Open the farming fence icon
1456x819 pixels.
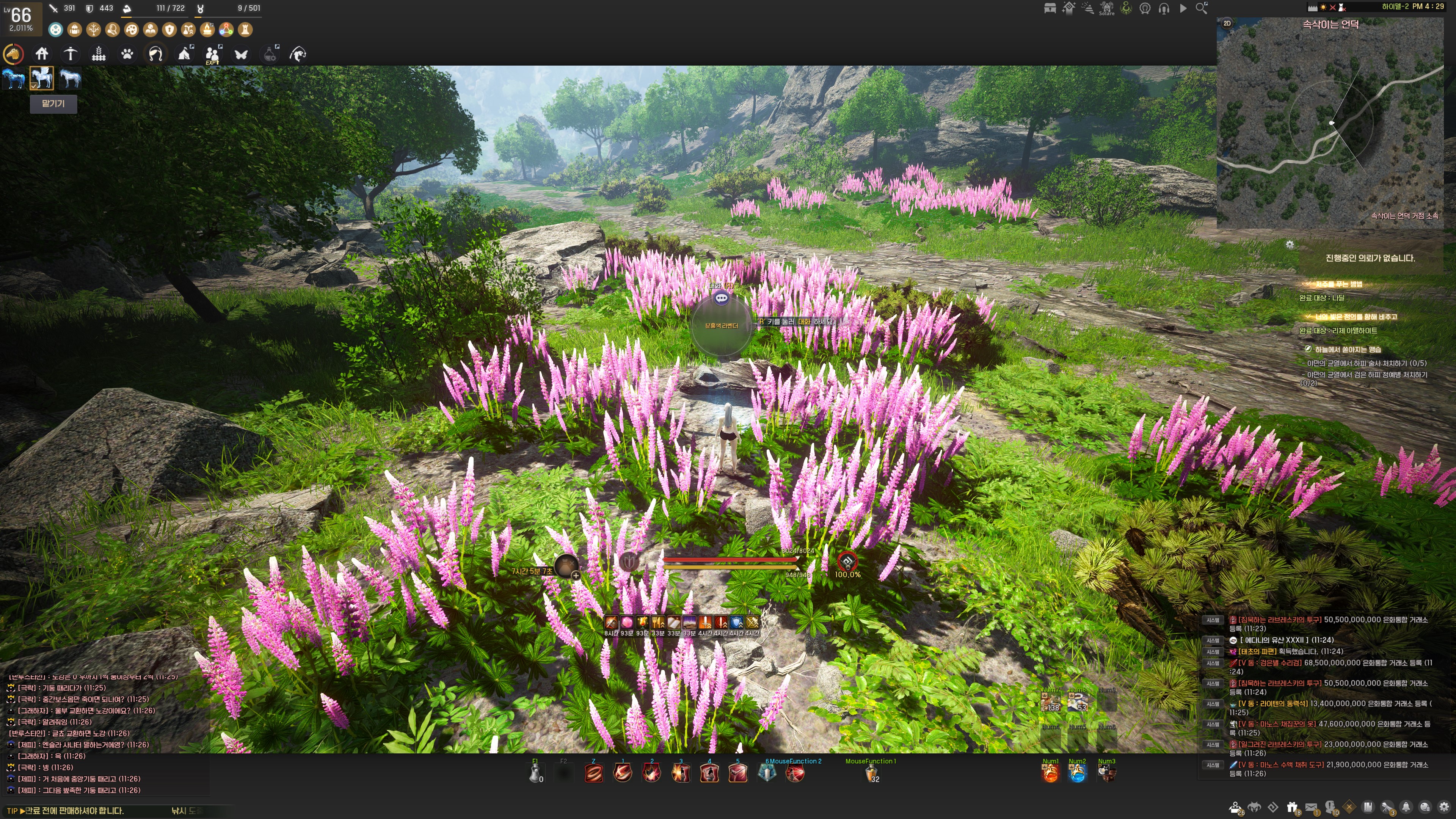99,54
